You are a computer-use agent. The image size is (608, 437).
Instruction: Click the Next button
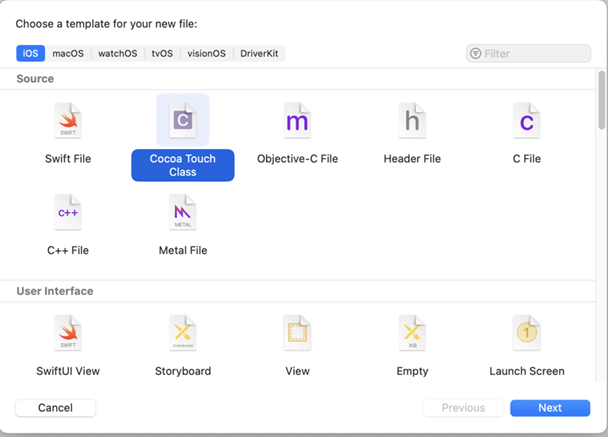549,408
